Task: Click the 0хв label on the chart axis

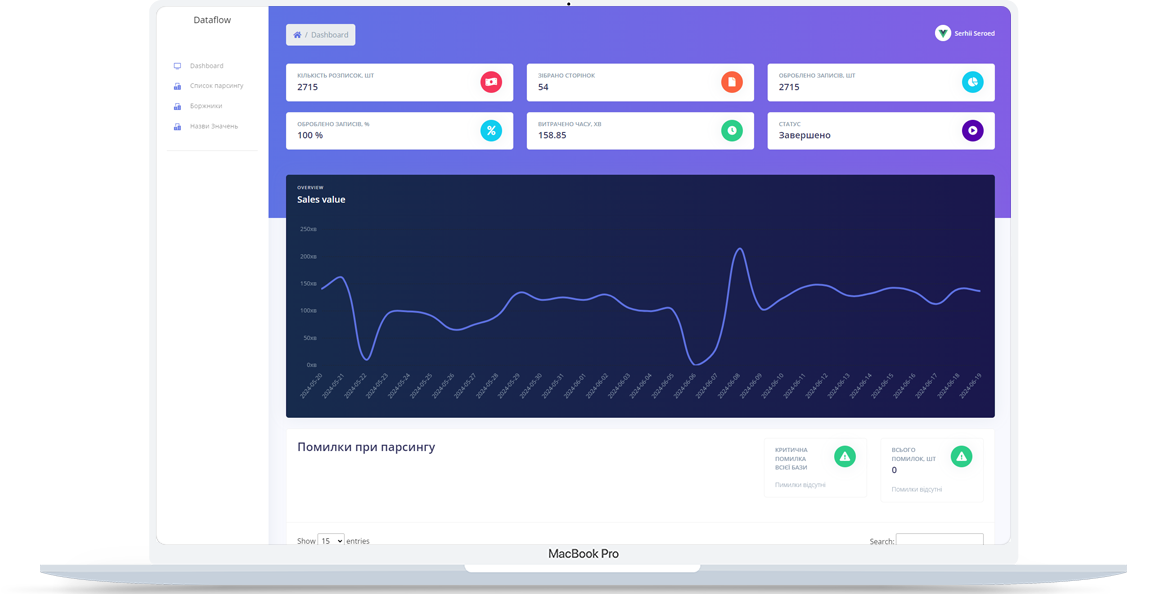Action: (312, 365)
